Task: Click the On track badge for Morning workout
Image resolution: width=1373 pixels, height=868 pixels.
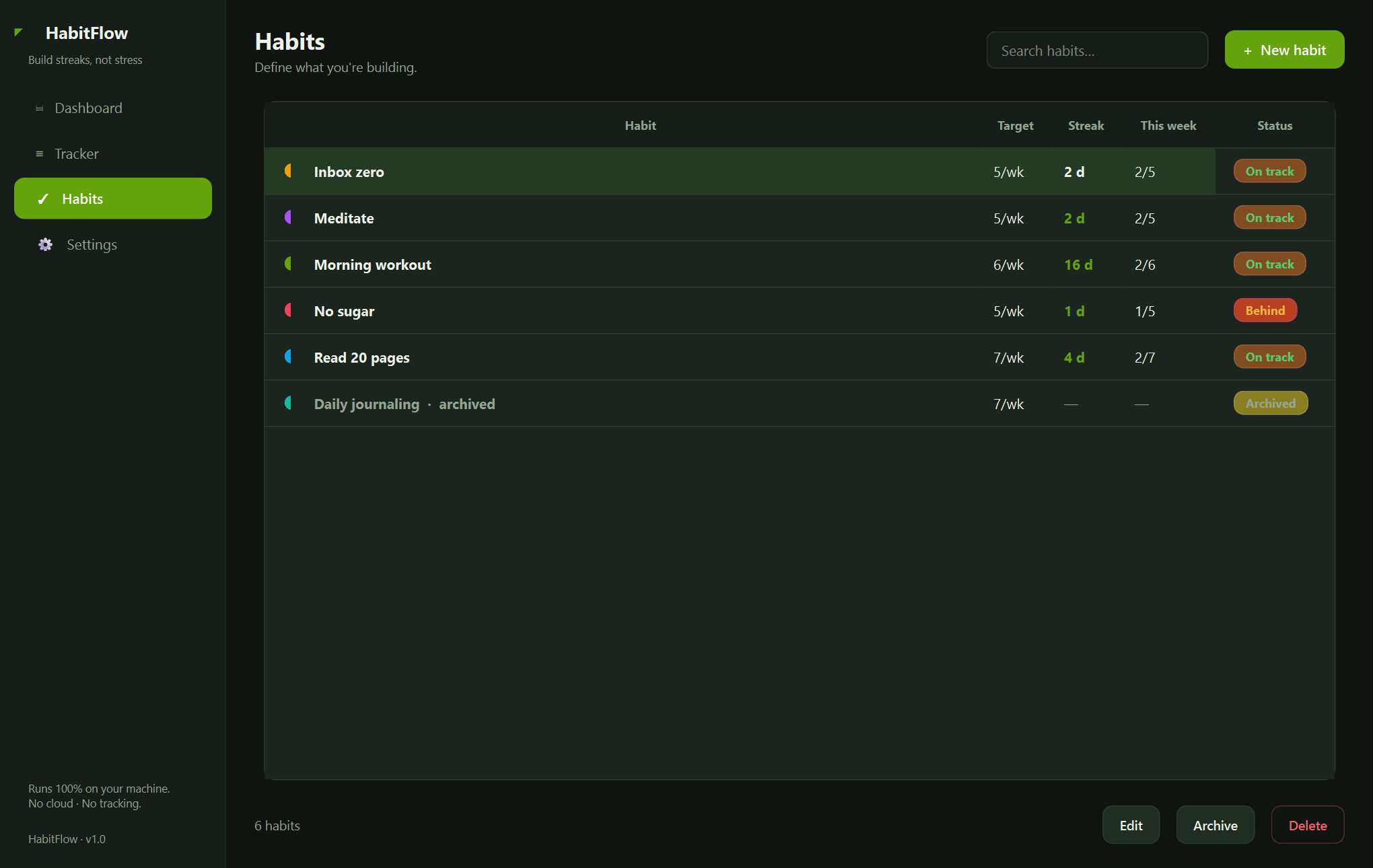Action: pos(1269,264)
